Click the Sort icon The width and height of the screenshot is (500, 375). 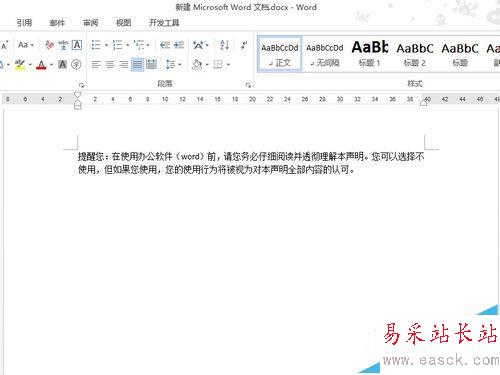point(225,45)
